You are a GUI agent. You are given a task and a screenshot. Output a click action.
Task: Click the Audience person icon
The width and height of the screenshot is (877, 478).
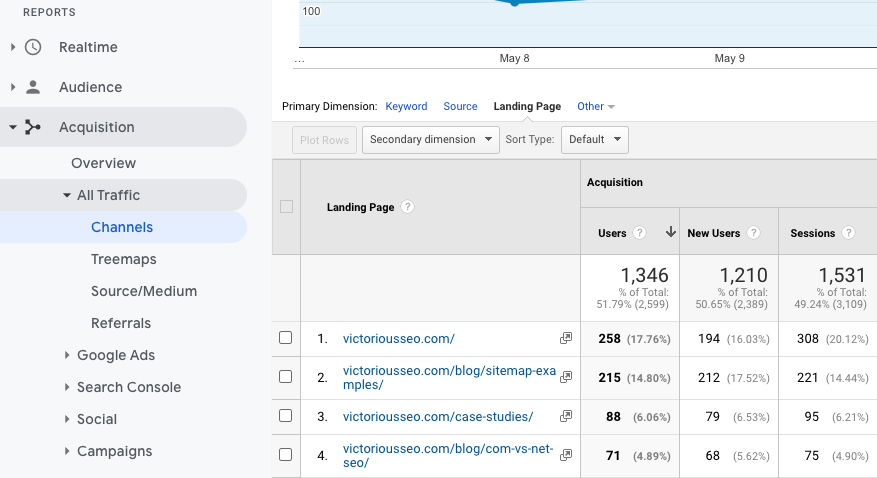pos(33,87)
